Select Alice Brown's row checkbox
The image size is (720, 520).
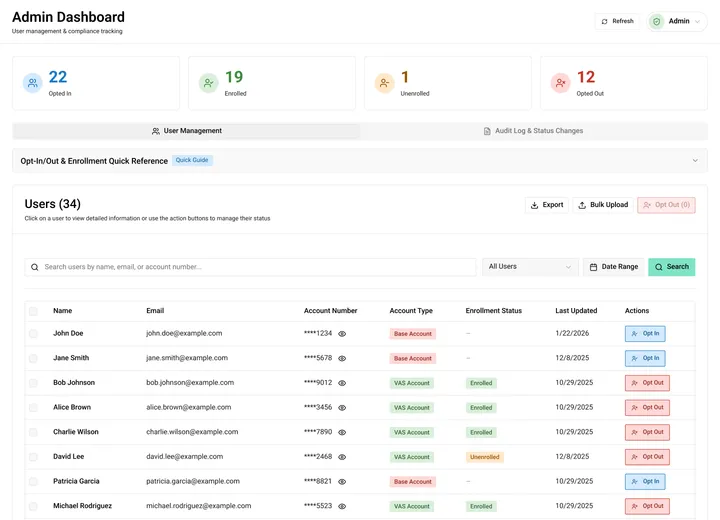(33, 407)
